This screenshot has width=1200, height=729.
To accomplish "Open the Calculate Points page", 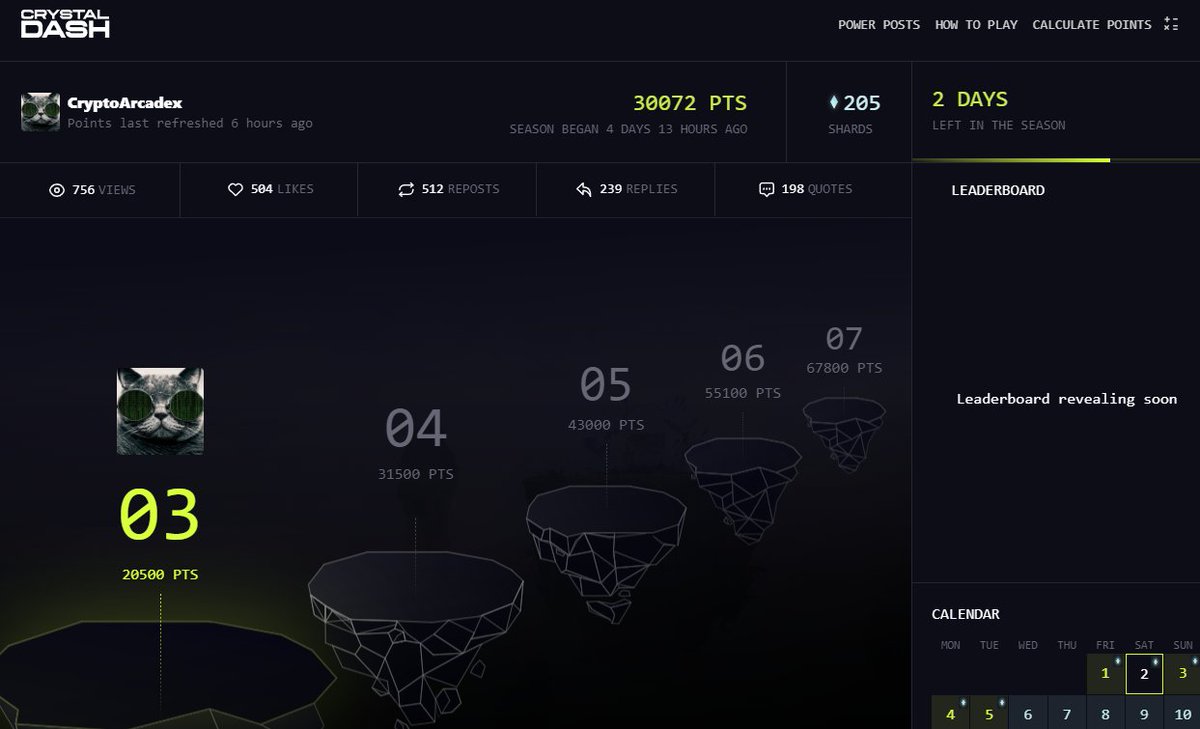I will pyautogui.click(x=1092, y=25).
